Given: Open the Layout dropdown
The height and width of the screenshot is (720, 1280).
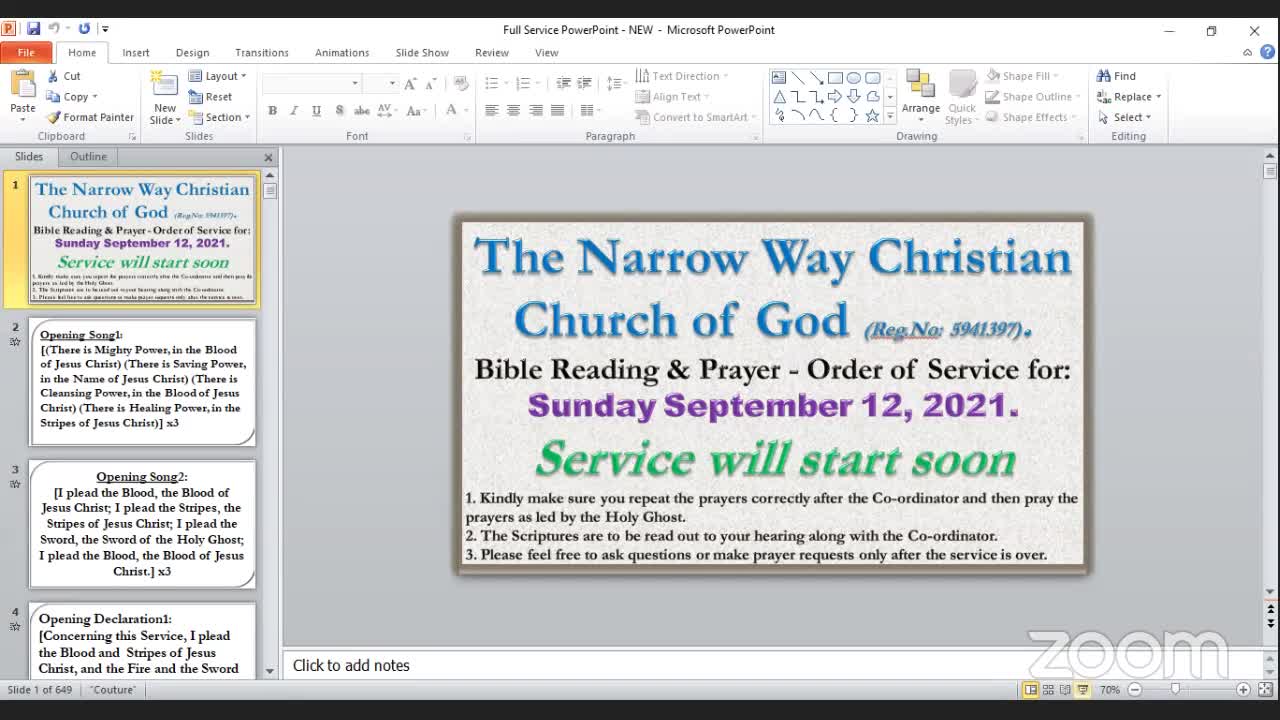Looking at the screenshot, I should 217,76.
